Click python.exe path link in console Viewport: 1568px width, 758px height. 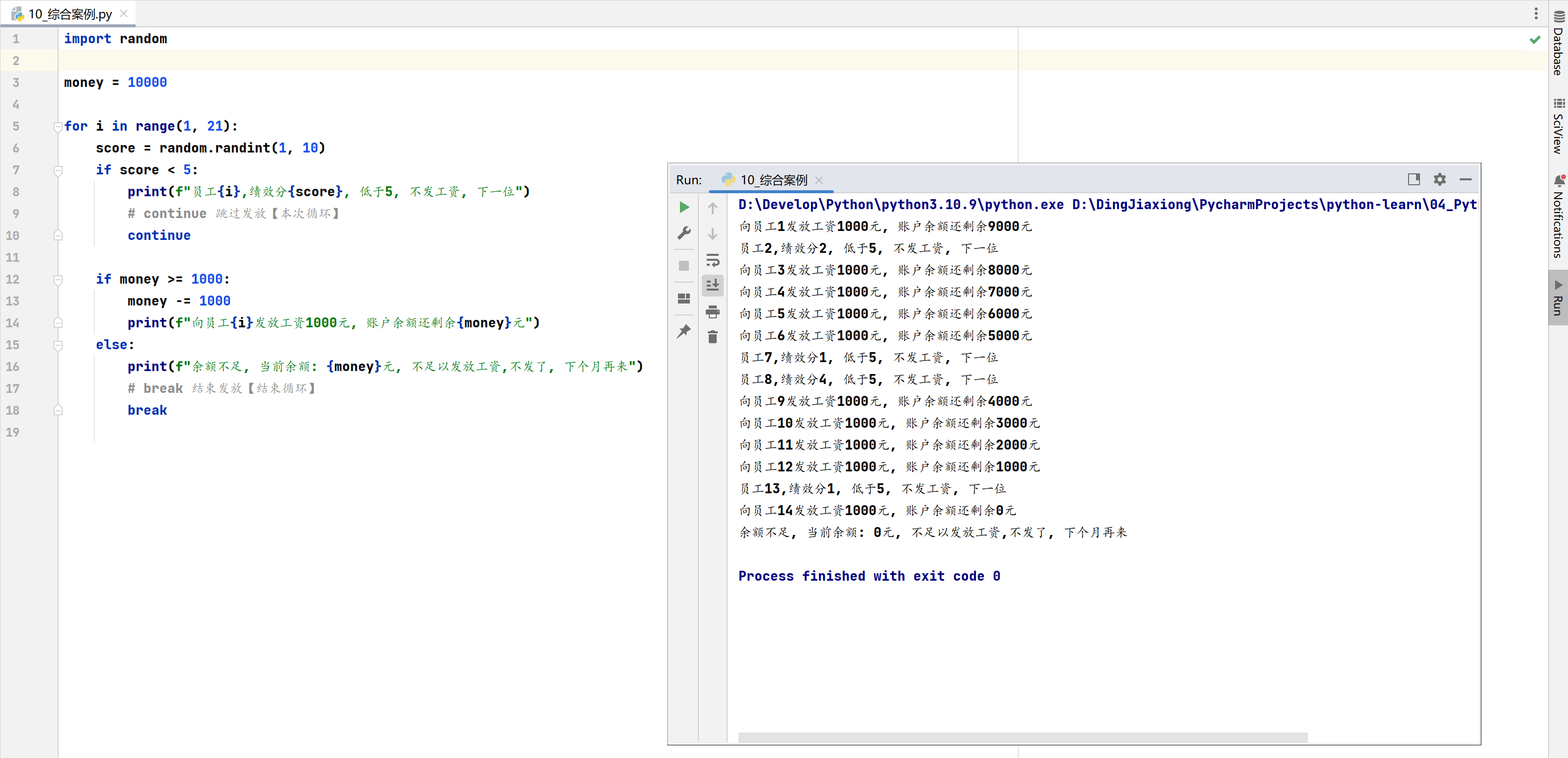click(x=901, y=205)
